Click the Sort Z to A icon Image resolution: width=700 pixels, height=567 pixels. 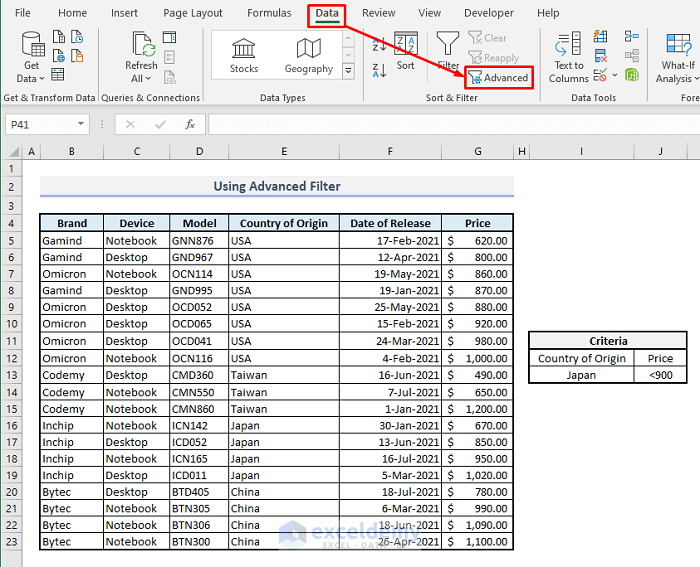(x=379, y=69)
